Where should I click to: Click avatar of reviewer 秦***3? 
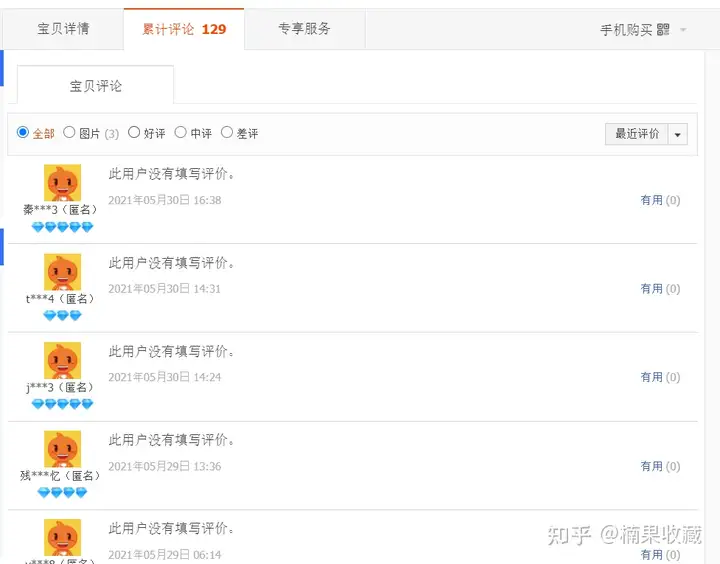click(62, 183)
